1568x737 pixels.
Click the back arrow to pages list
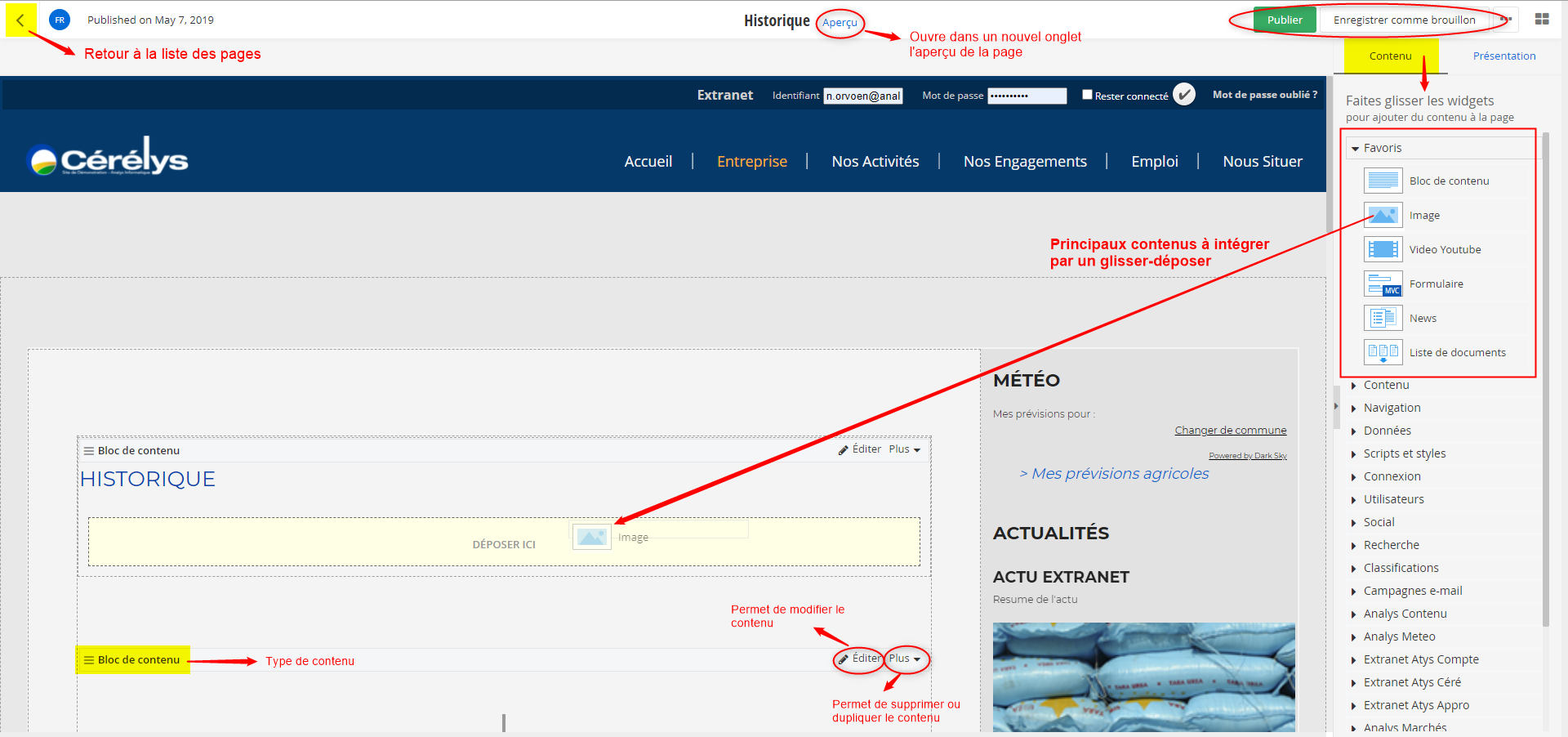20,20
